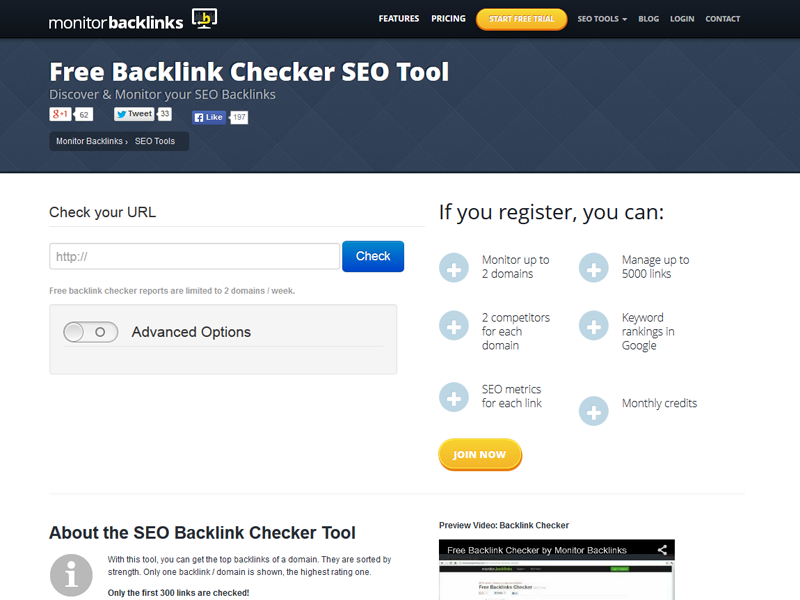Click the Start Free Trial button
Screen dimensions: 800x600
point(521,19)
